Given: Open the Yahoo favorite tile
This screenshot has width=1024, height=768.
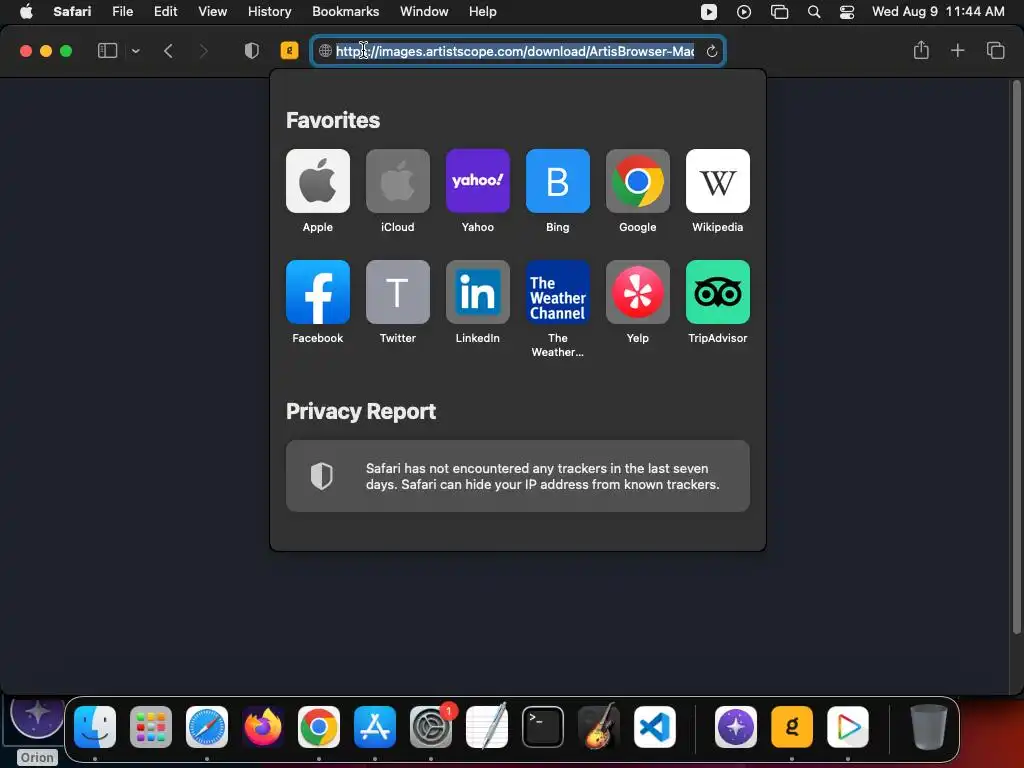Looking at the screenshot, I should click(x=477, y=181).
